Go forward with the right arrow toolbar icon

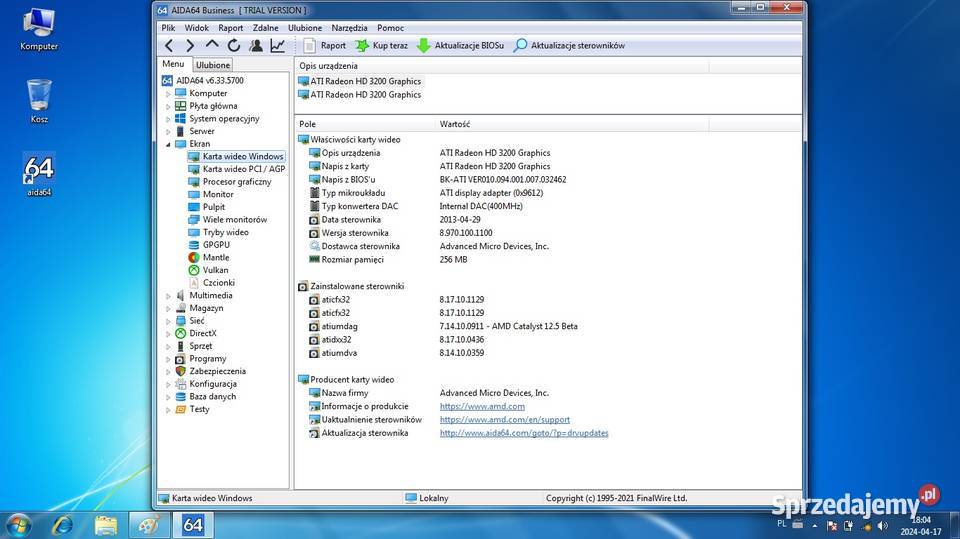190,45
